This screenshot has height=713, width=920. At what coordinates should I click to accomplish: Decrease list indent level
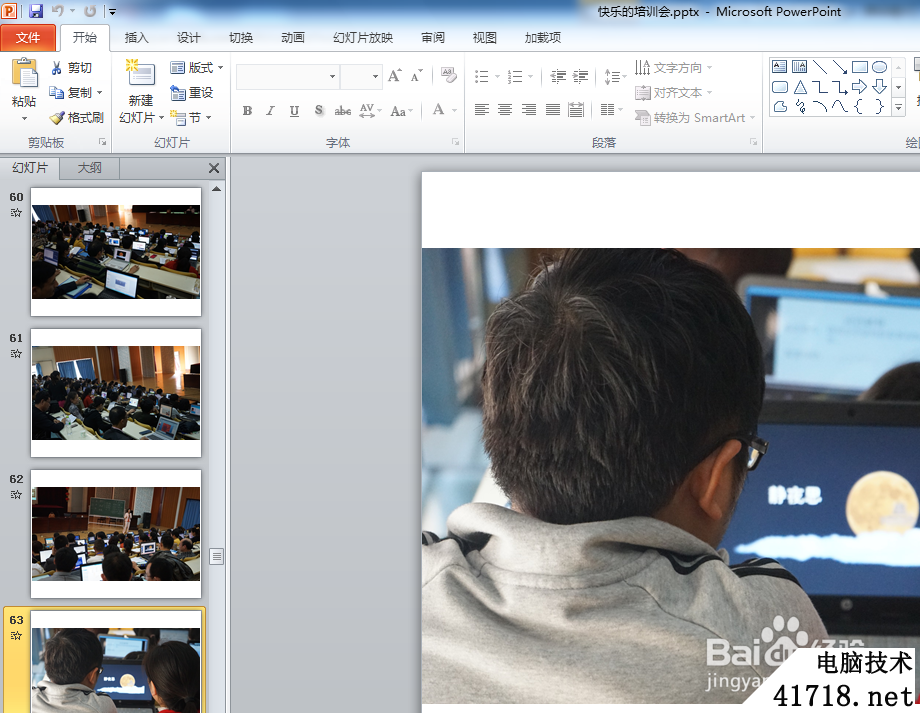(557, 76)
